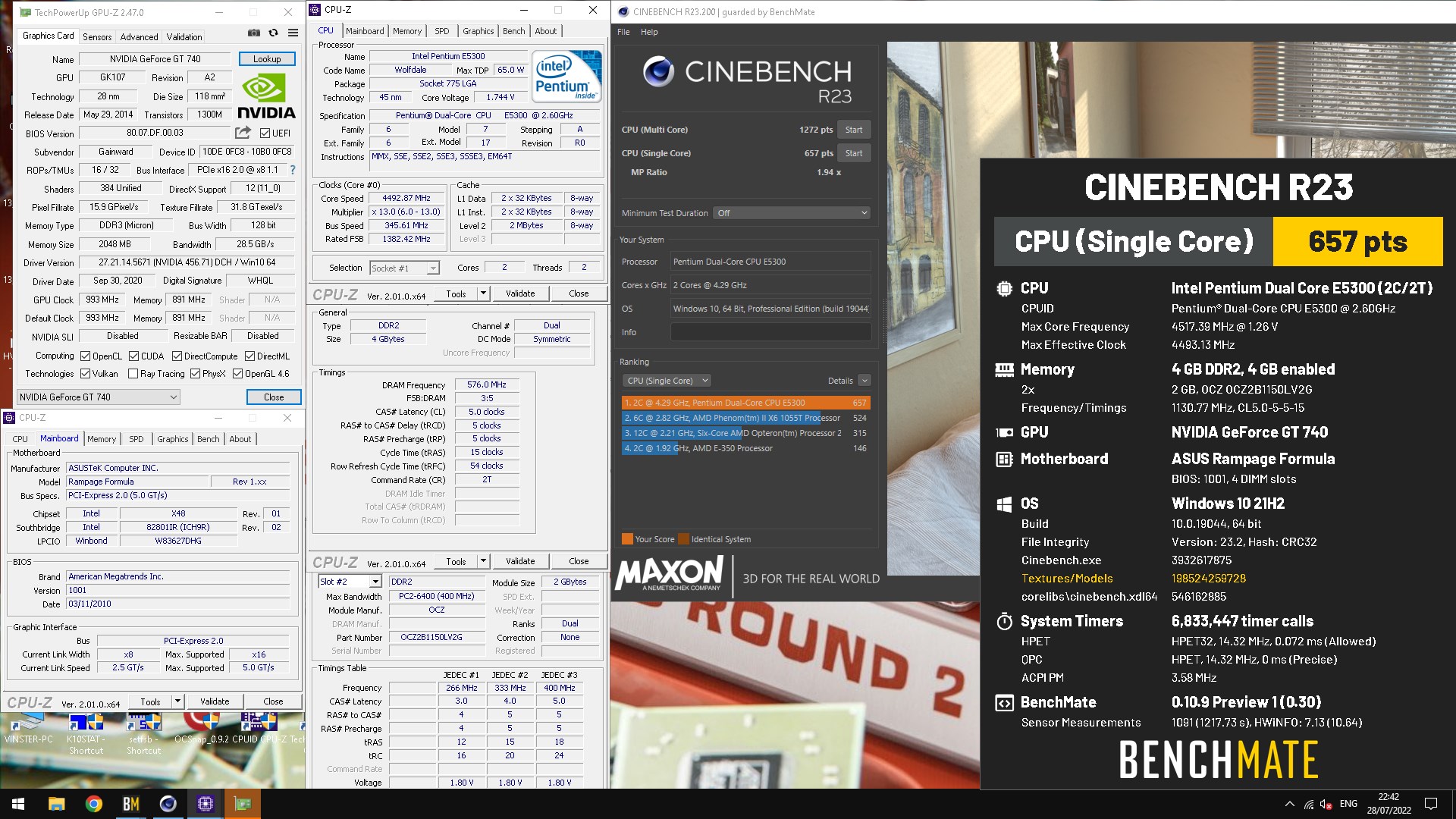Toggle the DirectCompute checkbox

click(x=177, y=356)
